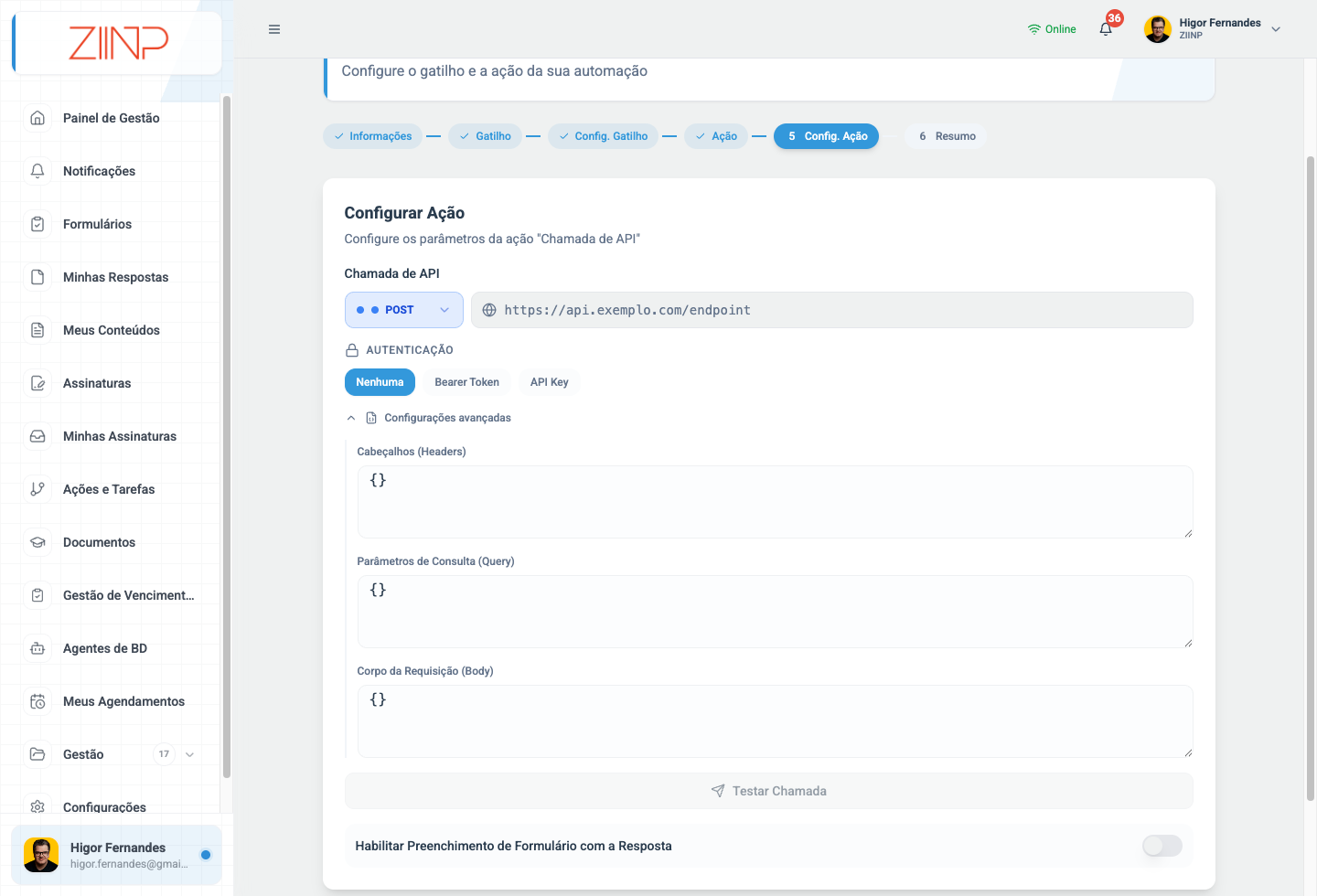Enable form fill with response toggle
Image resolution: width=1317 pixels, height=896 pixels.
pos(1162,846)
